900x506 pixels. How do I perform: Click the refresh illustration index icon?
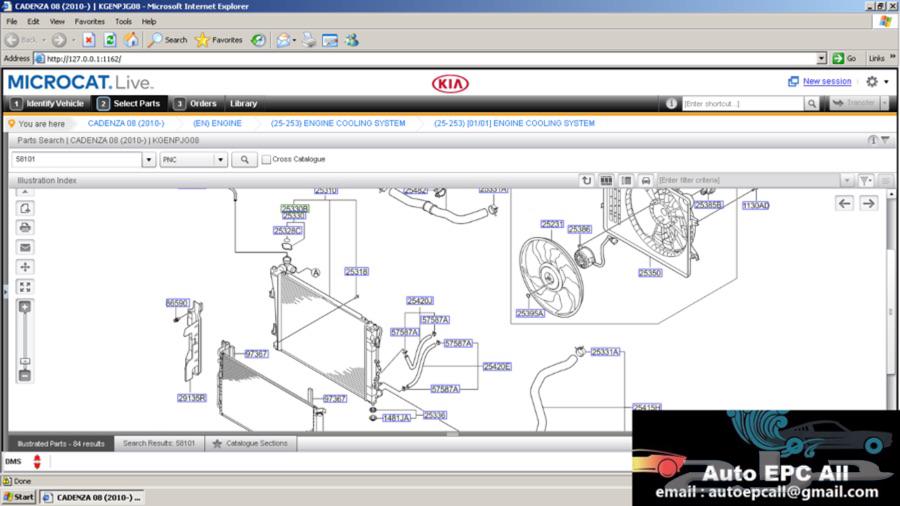pos(586,180)
